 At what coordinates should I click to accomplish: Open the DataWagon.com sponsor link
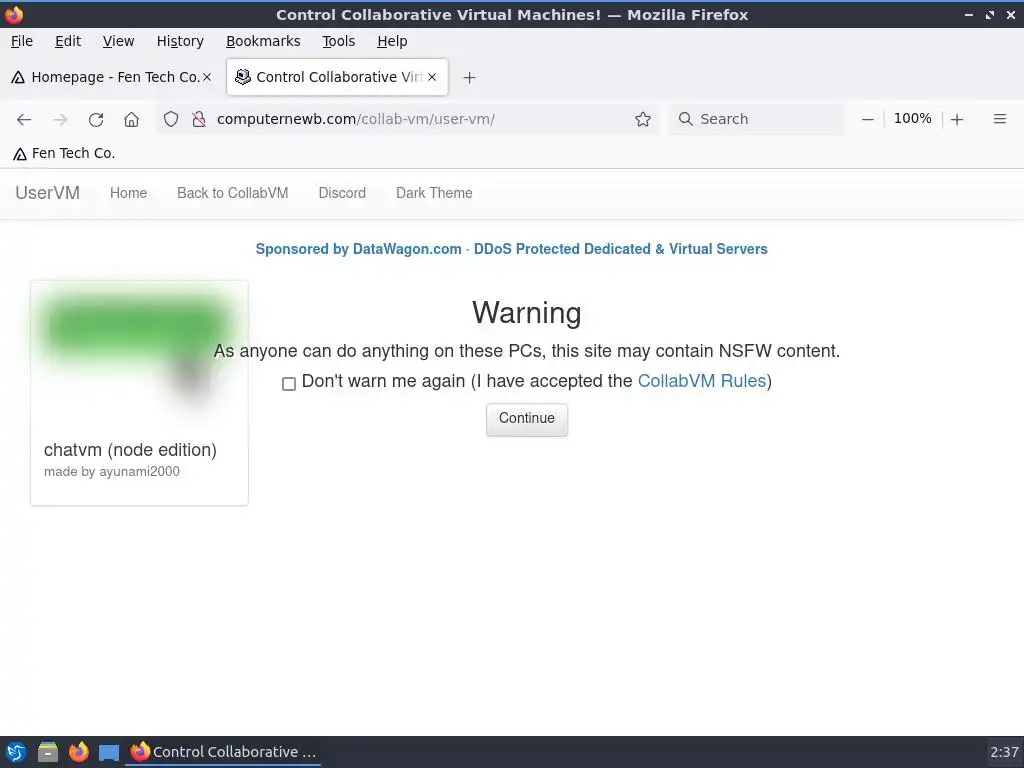coord(511,249)
